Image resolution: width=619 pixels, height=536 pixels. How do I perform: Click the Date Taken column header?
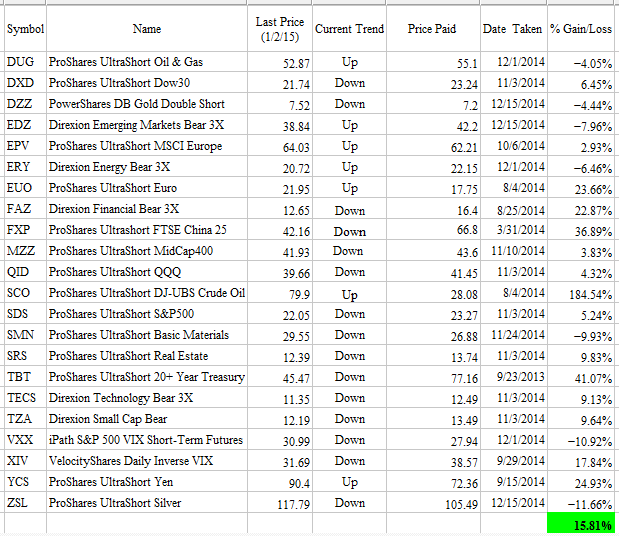click(514, 28)
